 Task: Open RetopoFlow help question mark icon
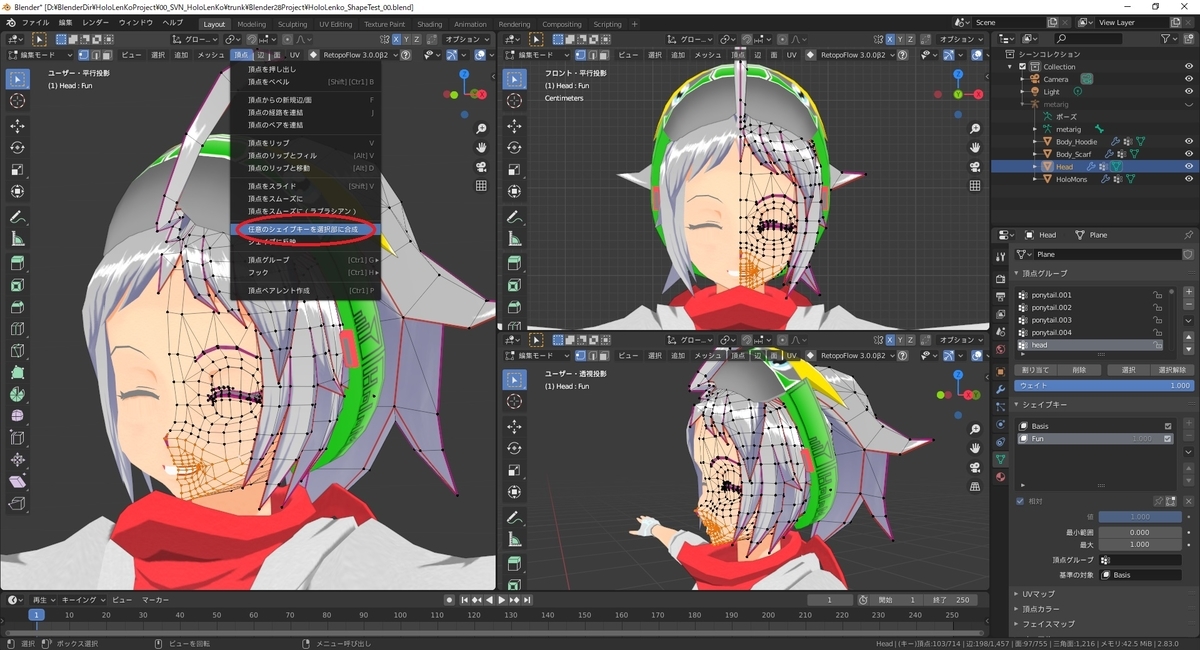(405, 55)
